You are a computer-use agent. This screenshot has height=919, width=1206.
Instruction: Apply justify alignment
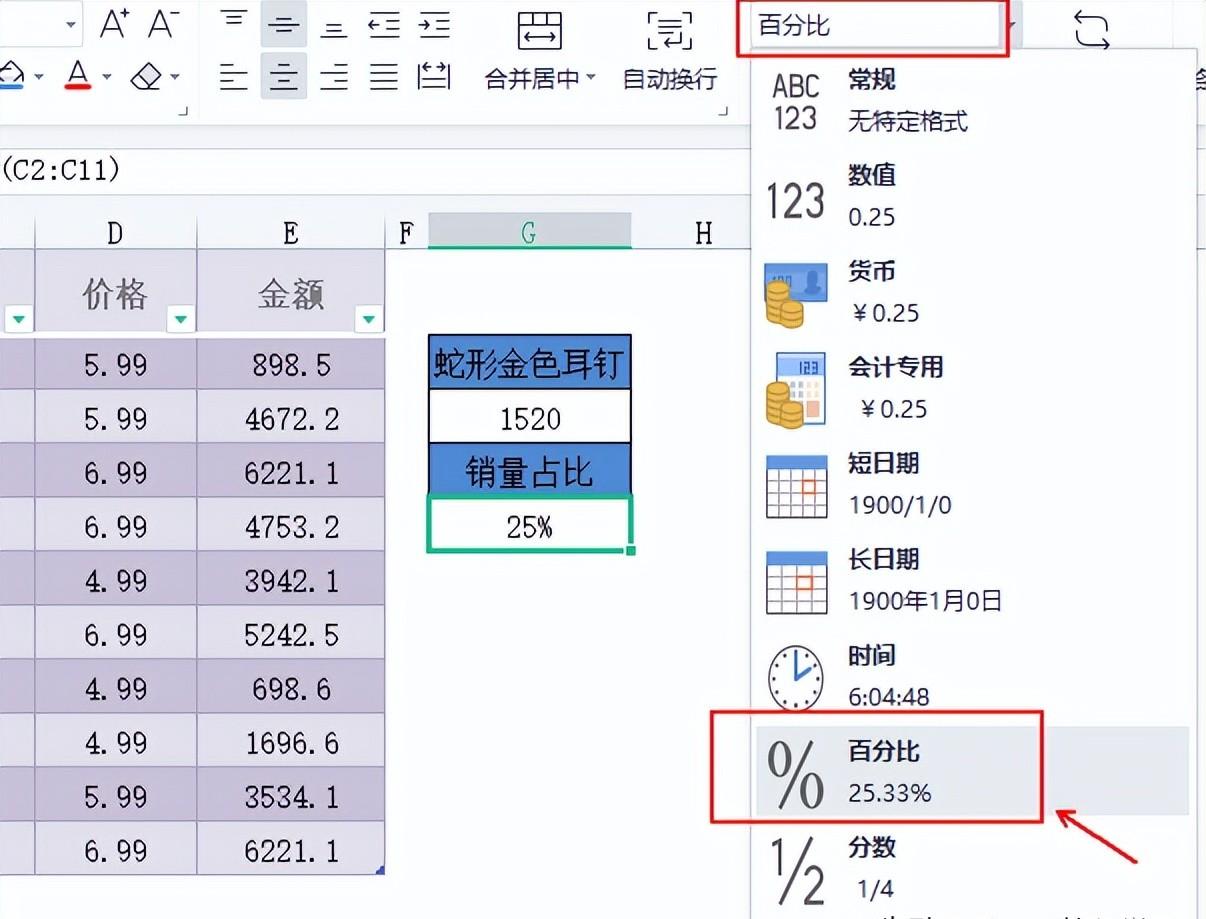pyautogui.click(x=384, y=76)
